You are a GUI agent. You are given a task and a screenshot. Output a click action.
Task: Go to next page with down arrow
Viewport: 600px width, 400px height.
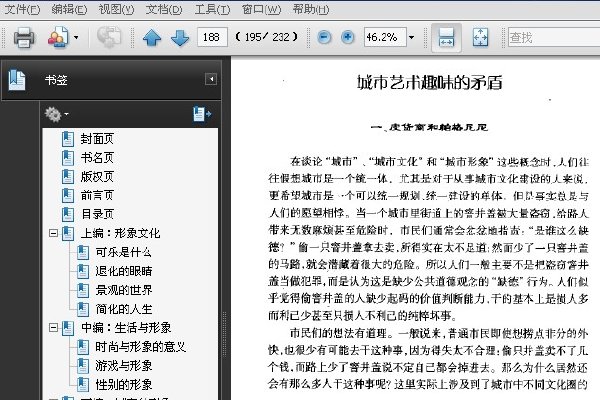[x=180, y=38]
